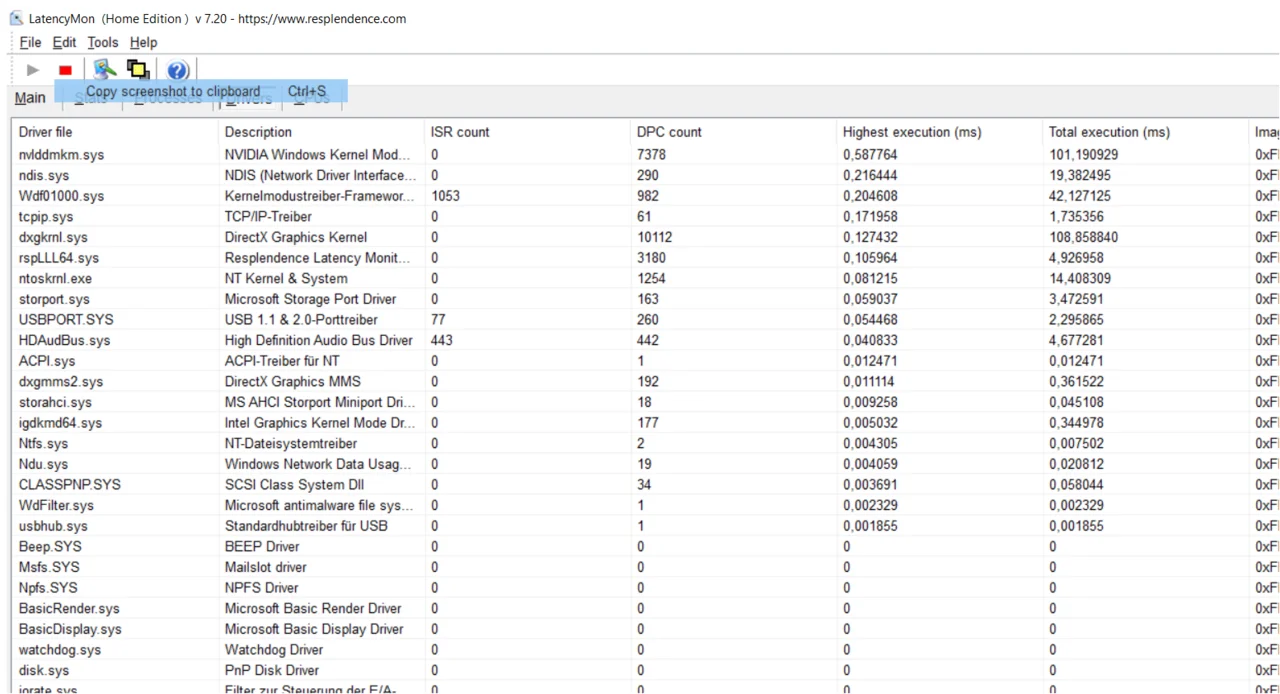Click Highest execution (ms) column header
This screenshot has width=1280, height=694.
pyautogui.click(x=911, y=132)
